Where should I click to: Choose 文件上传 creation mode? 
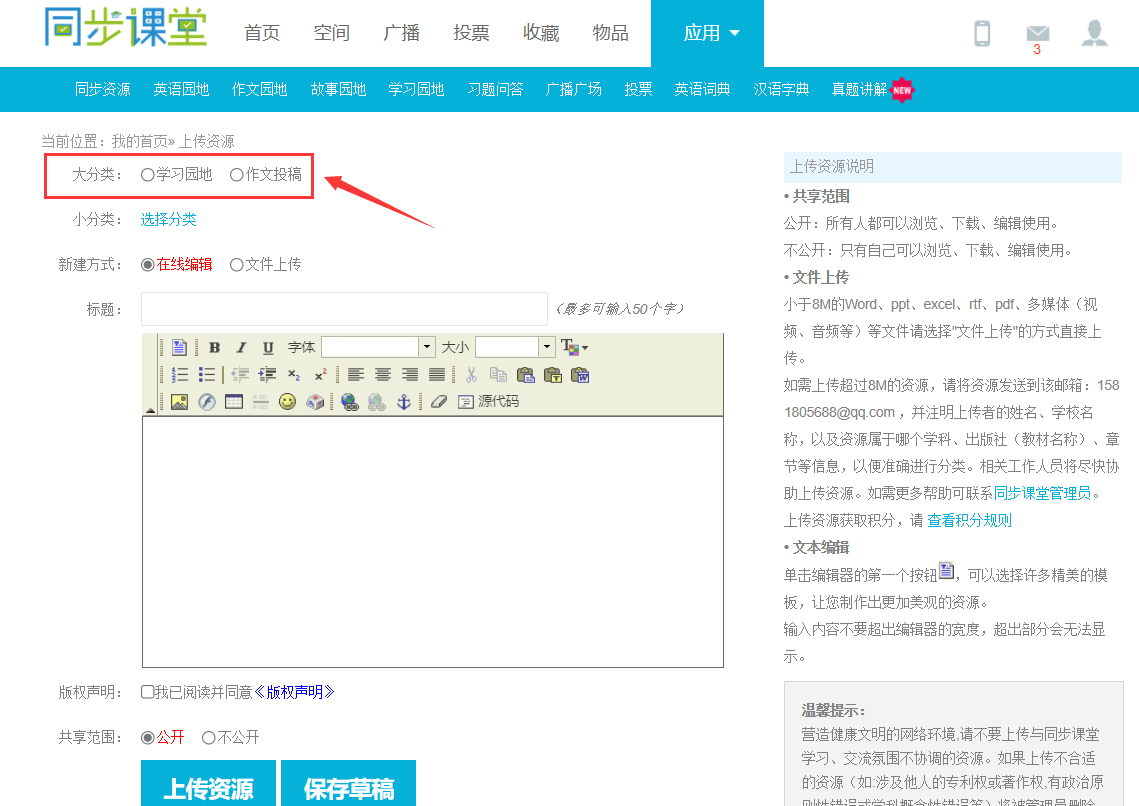point(236,265)
